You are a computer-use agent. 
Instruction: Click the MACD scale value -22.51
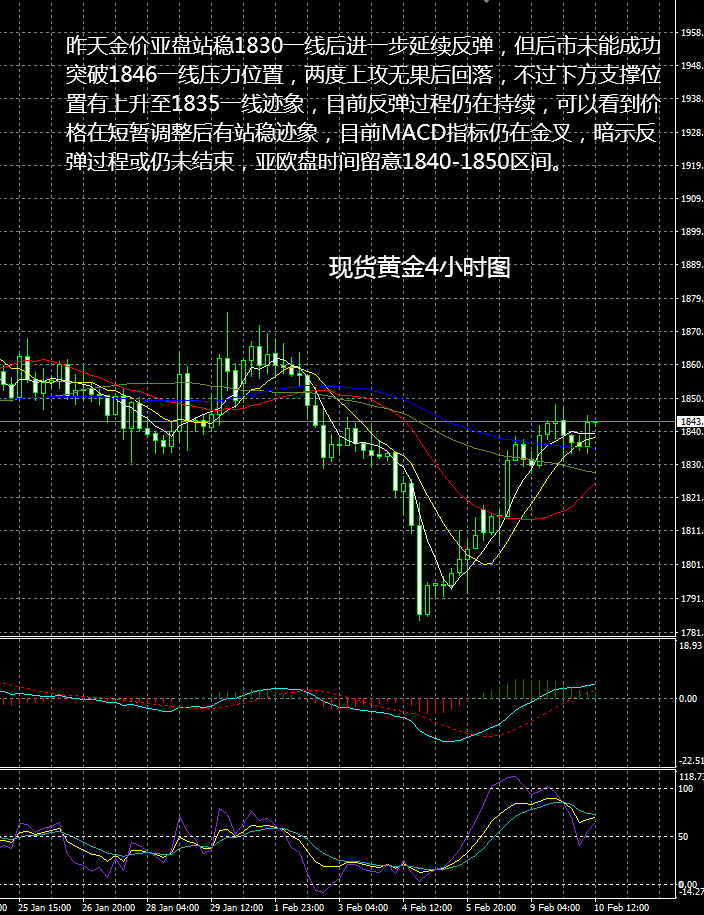coord(691,760)
